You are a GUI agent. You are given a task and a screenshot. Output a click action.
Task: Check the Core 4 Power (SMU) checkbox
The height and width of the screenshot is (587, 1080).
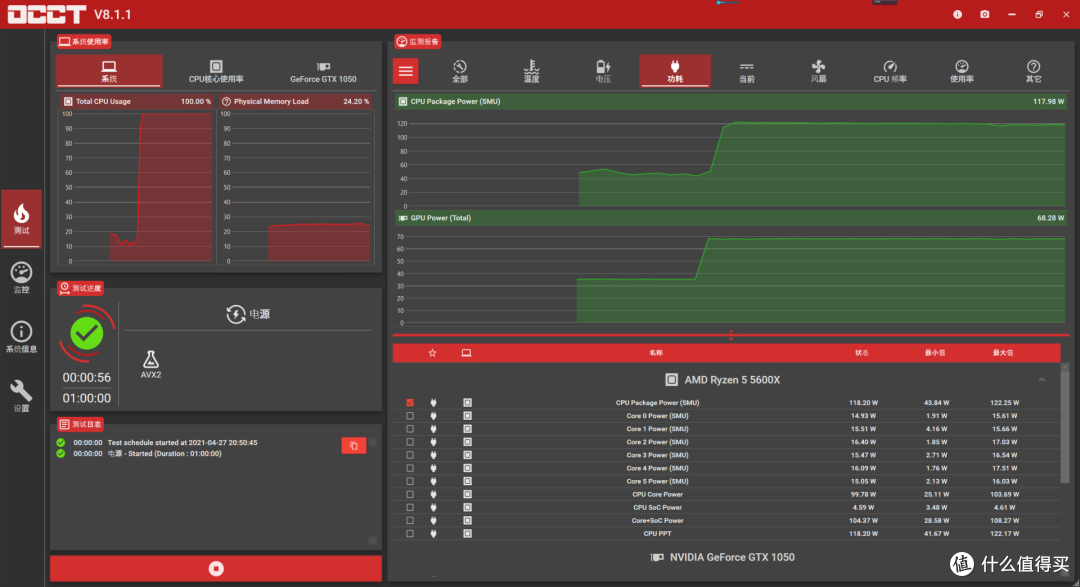point(410,468)
